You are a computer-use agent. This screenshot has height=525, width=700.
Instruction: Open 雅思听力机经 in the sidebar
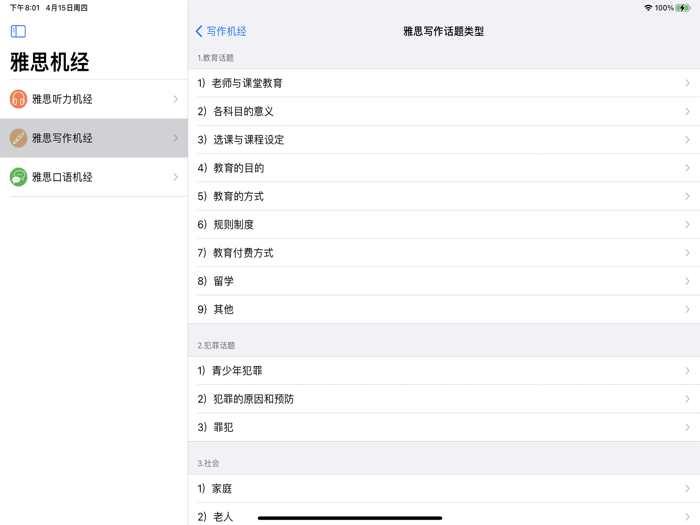click(x=94, y=99)
